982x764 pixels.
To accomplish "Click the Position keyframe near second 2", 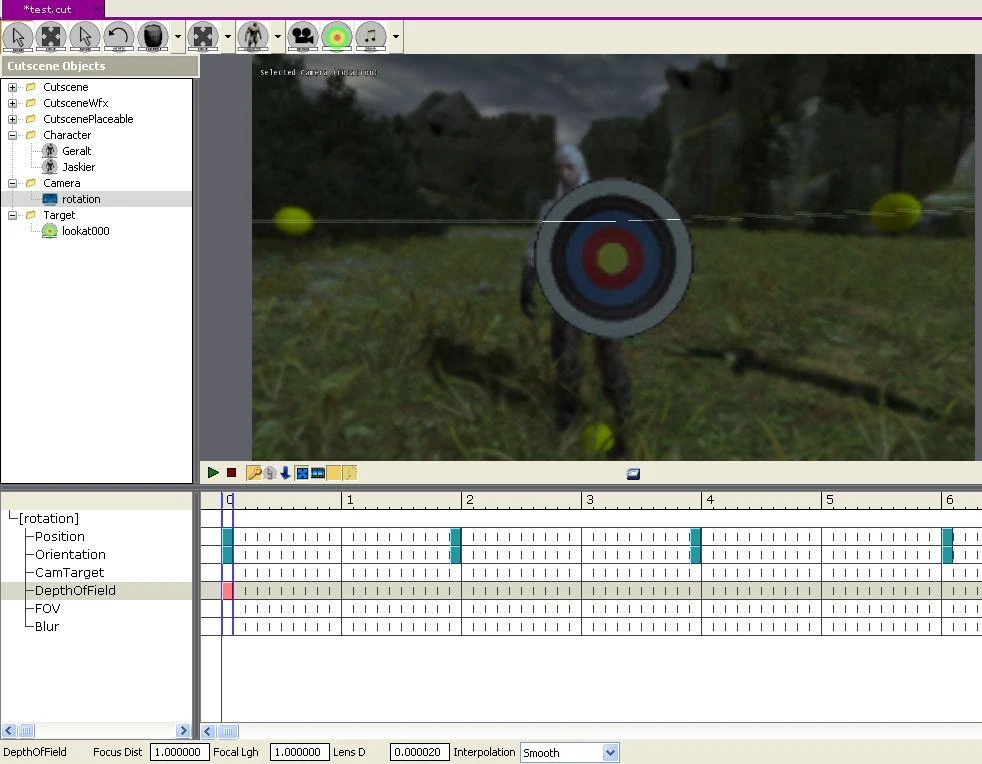I will coord(456,537).
